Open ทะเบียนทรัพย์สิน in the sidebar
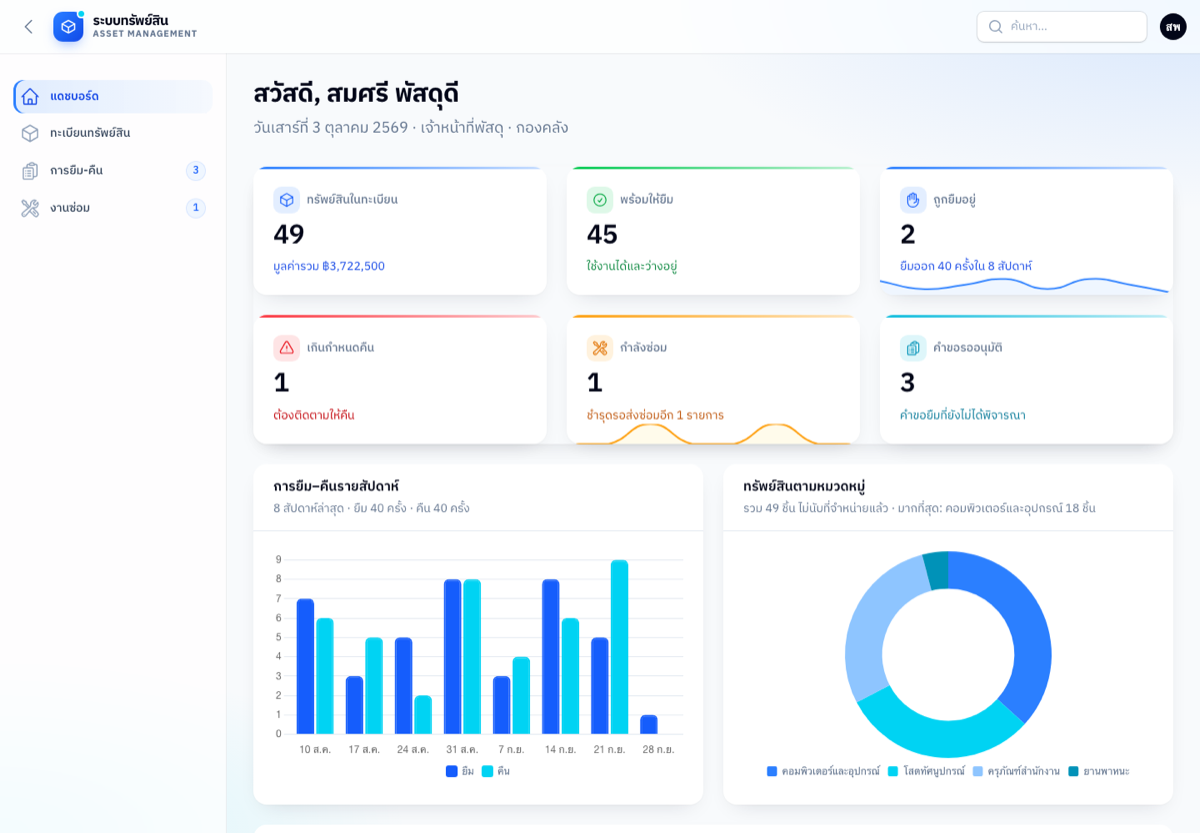The image size is (1200, 833). pyautogui.click(x=113, y=133)
